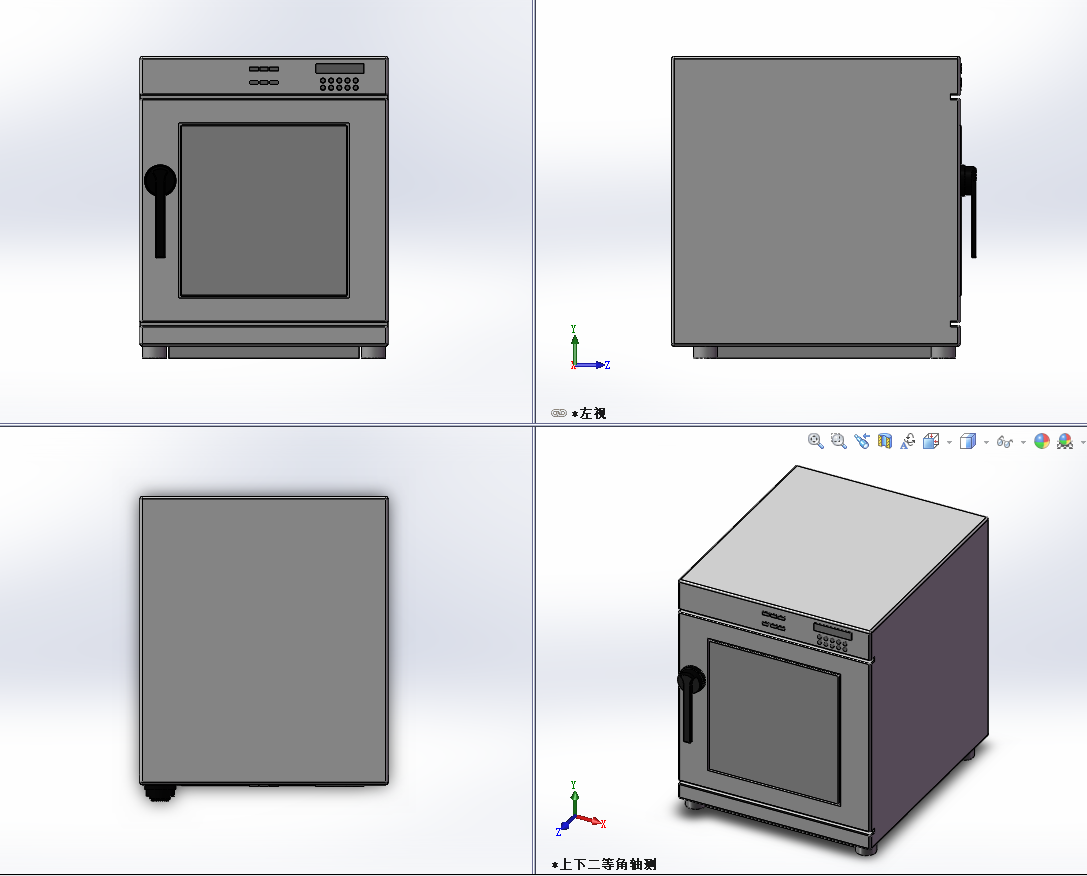Click keypad buttons on front view panel
The height and width of the screenshot is (876, 1087).
(339, 84)
